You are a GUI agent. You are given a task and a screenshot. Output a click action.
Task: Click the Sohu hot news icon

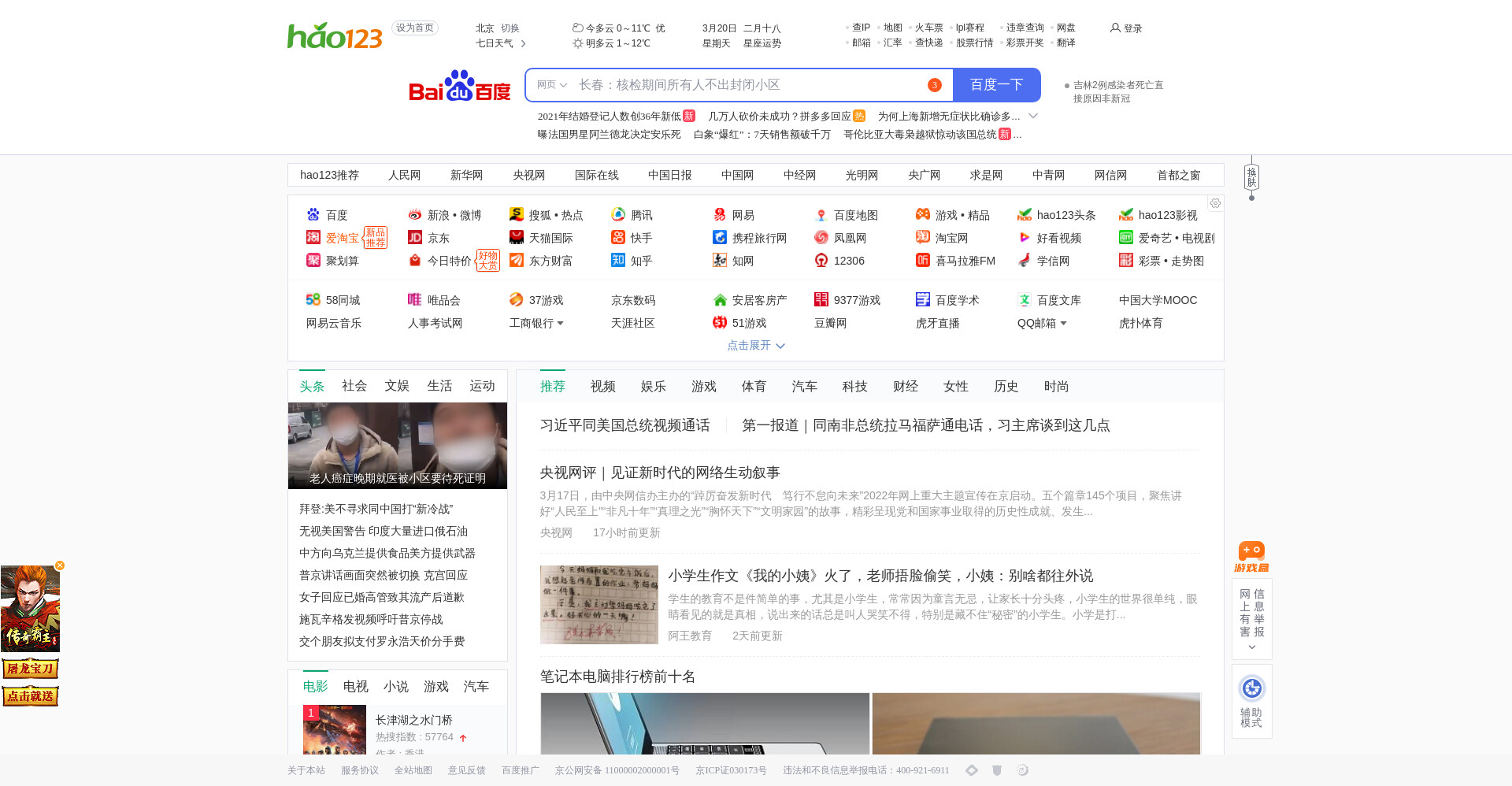coord(517,214)
